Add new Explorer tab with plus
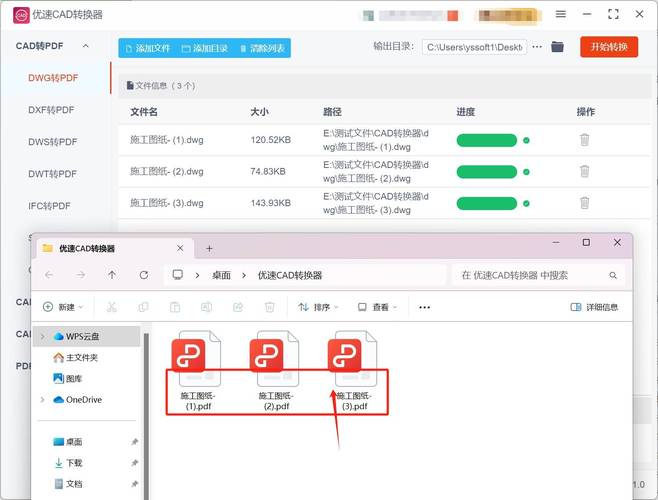This screenshot has height=500, width=658. pyautogui.click(x=209, y=249)
